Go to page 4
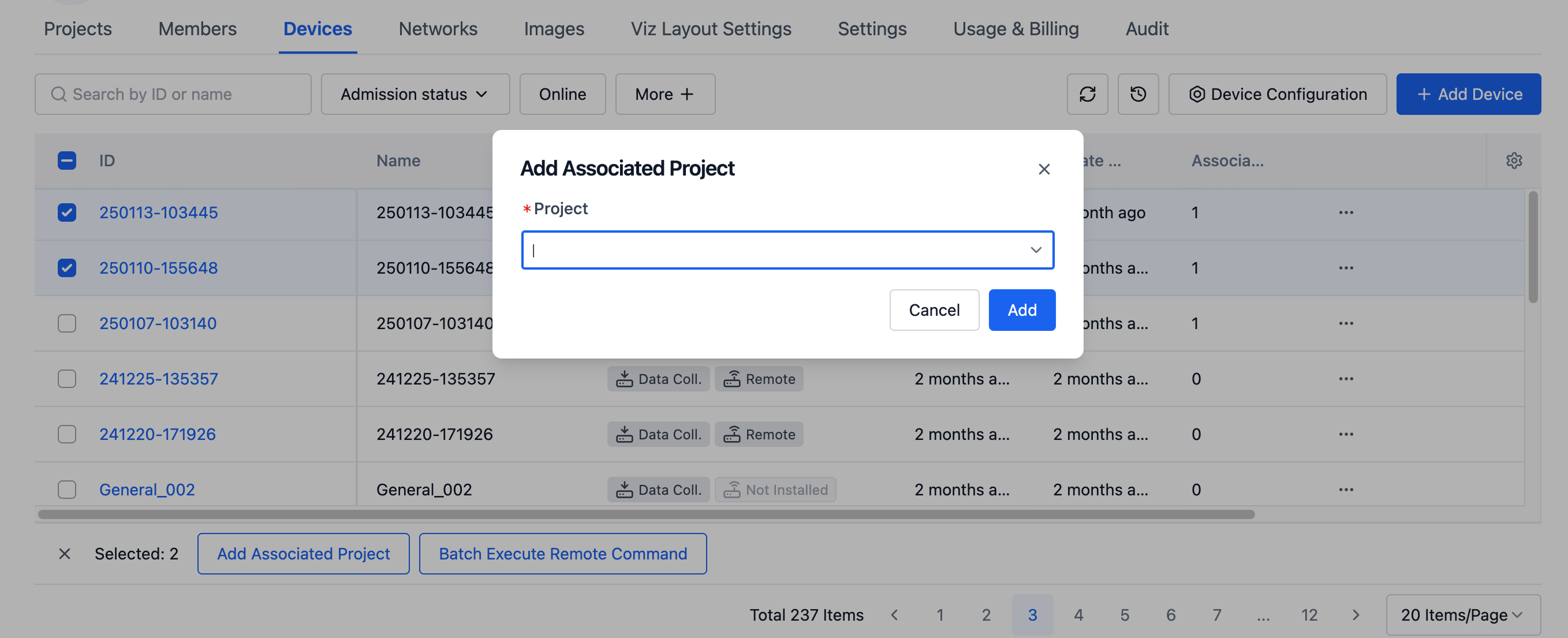1568x638 pixels. tap(1078, 615)
